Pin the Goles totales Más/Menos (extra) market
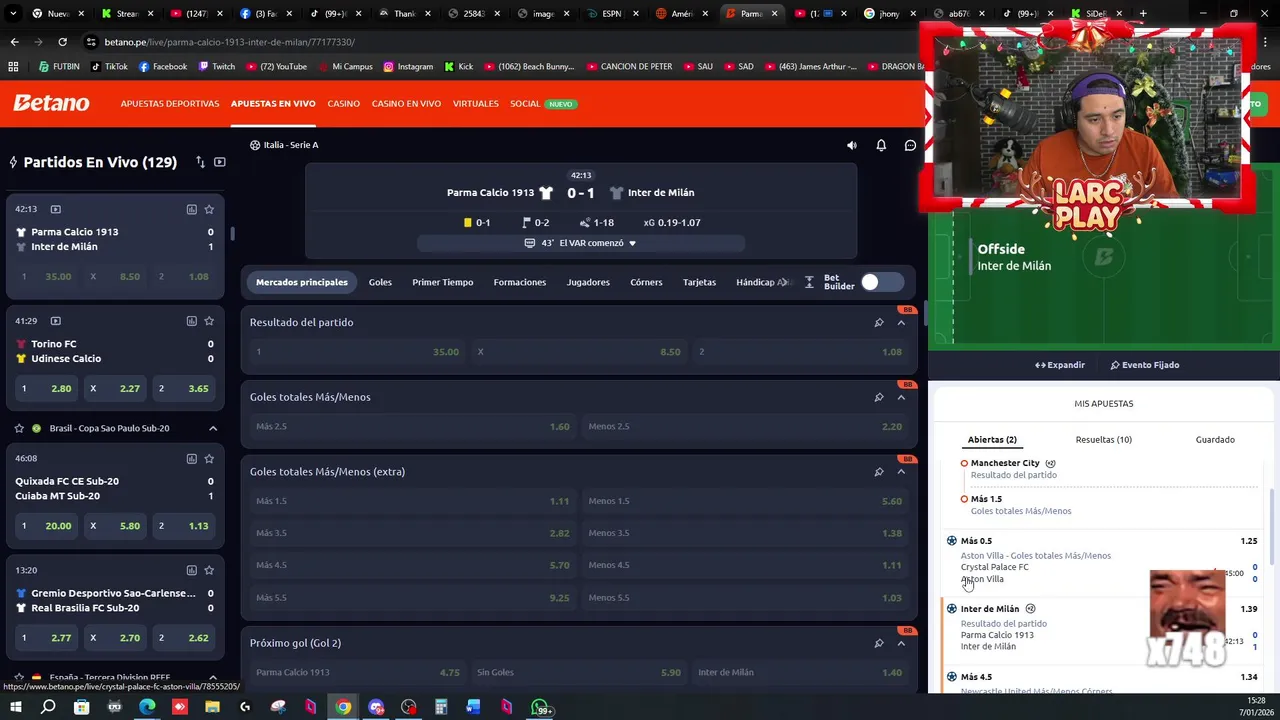 click(x=879, y=472)
